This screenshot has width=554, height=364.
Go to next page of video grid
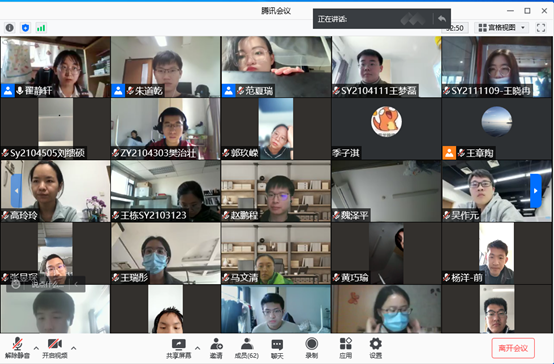536,191
